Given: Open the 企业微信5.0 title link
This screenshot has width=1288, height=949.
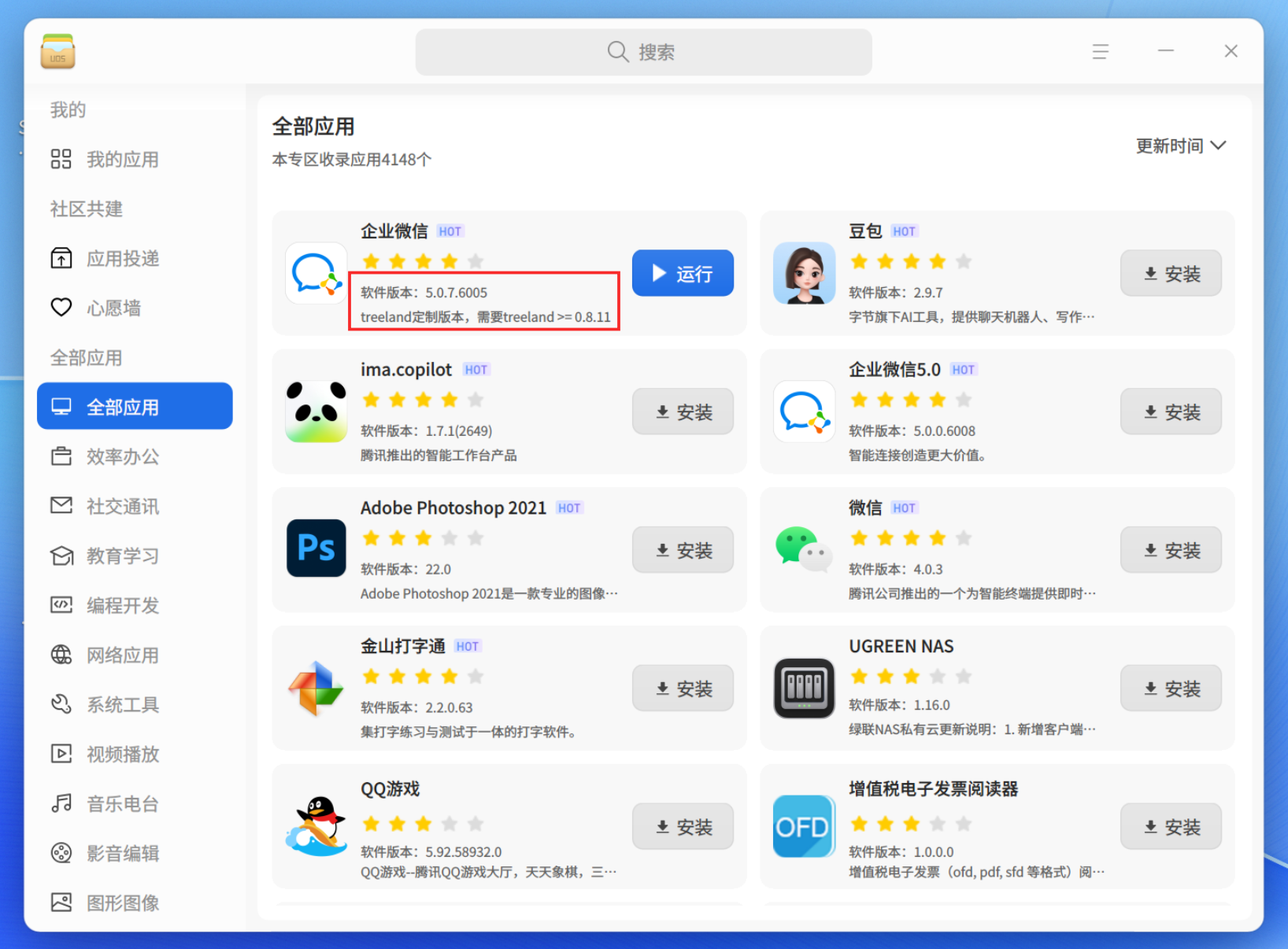Looking at the screenshot, I should [x=894, y=369].
